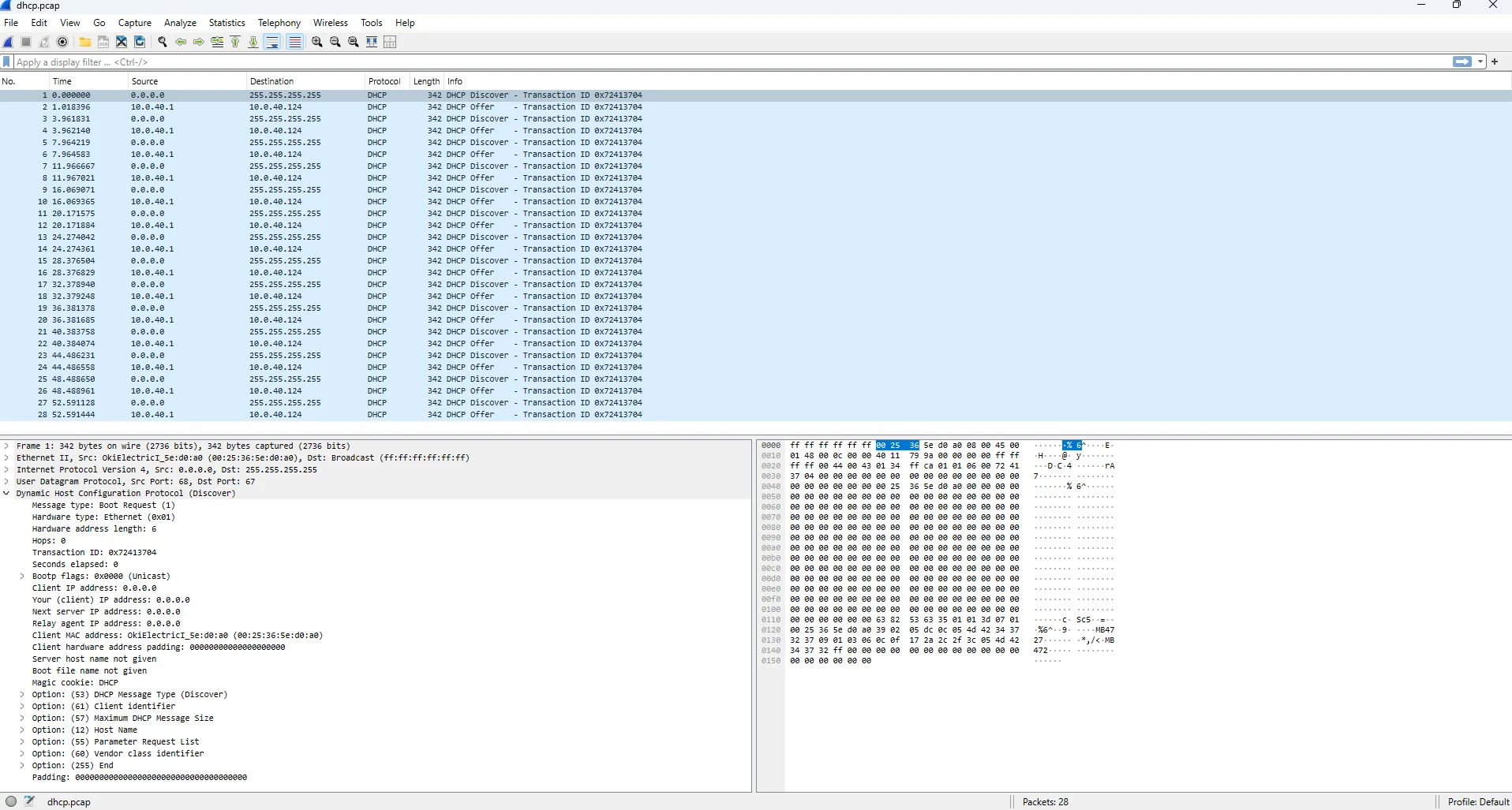
Task: Open the Statistics menu
Action: (x=227, y=23)
